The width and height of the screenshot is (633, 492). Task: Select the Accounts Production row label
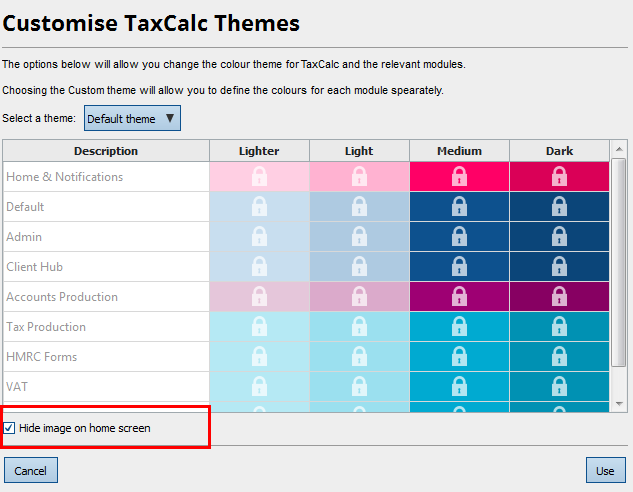[x=62, y=297]
